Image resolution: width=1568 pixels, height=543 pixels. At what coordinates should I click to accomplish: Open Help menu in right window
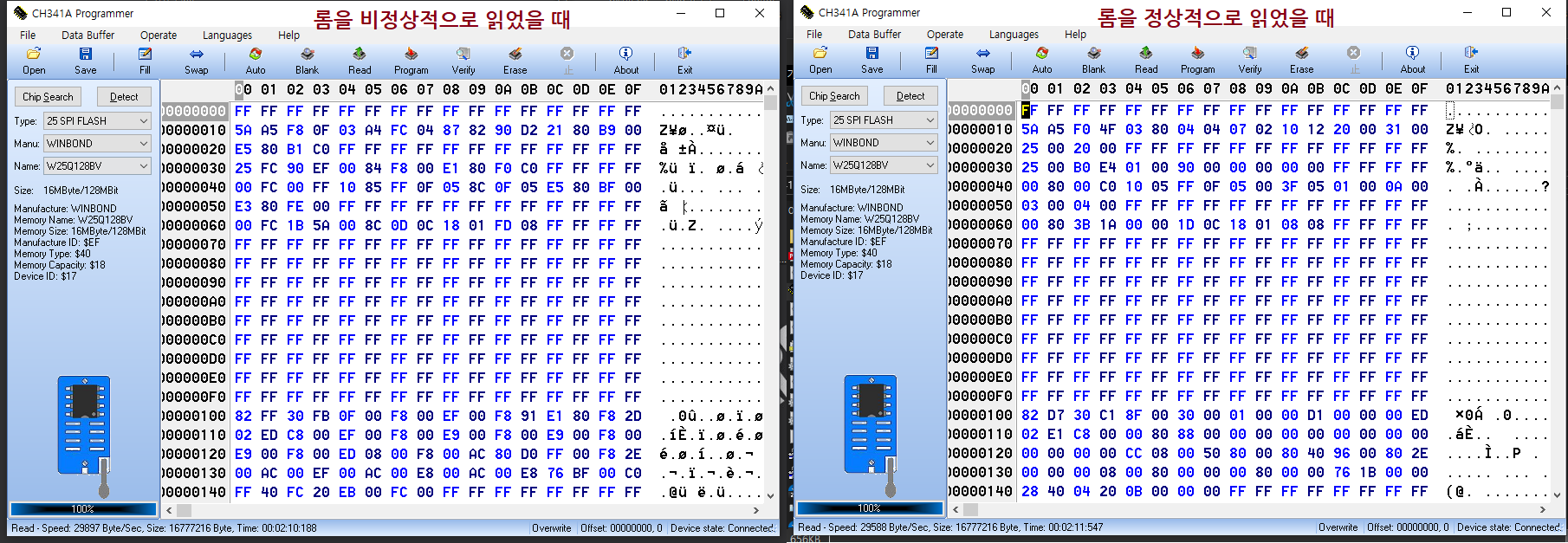[x=1075, y=35]
